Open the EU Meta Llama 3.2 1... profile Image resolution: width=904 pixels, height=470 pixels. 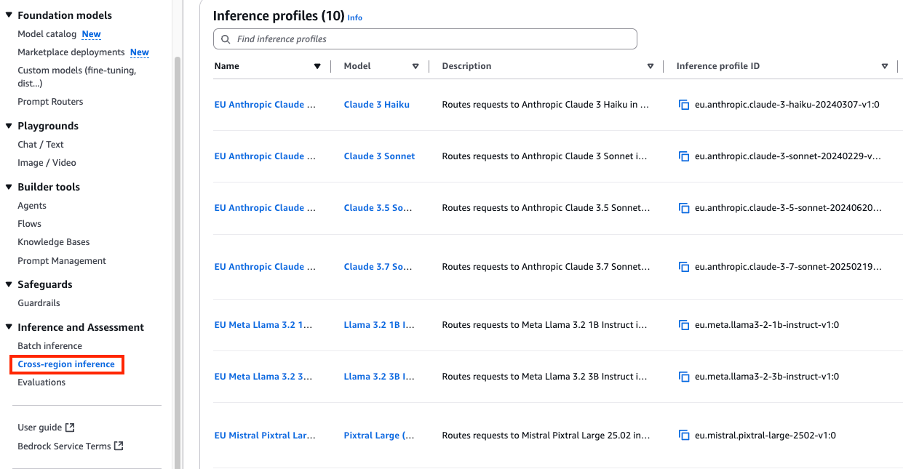(x=263, y=325)
